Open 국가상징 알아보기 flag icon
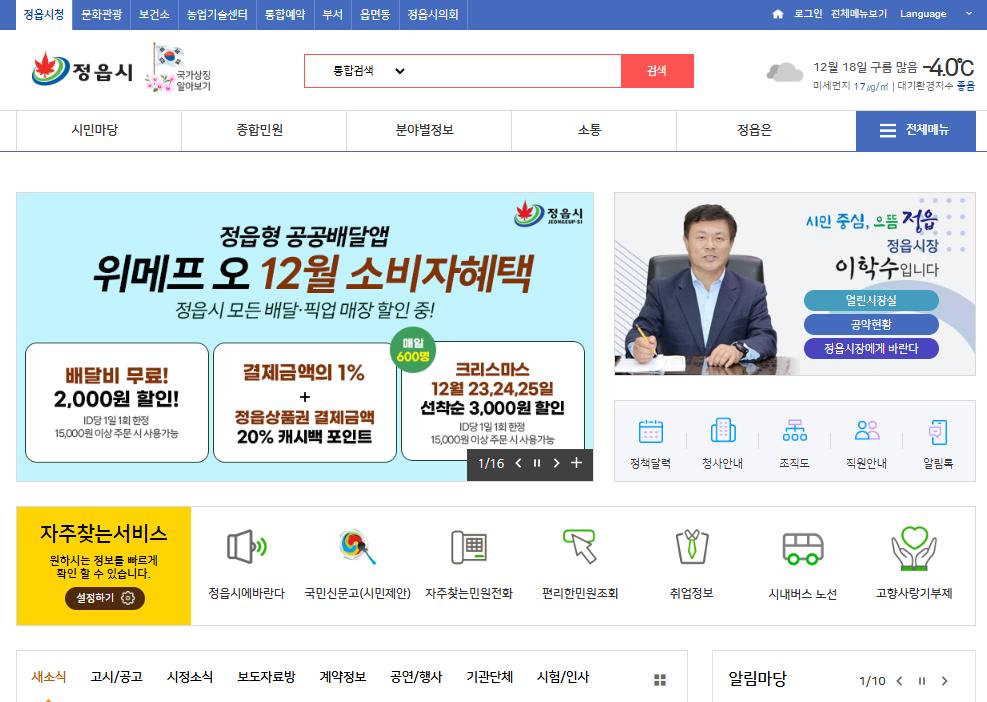Viewport: 987px width, 702px height. [178, 67]
